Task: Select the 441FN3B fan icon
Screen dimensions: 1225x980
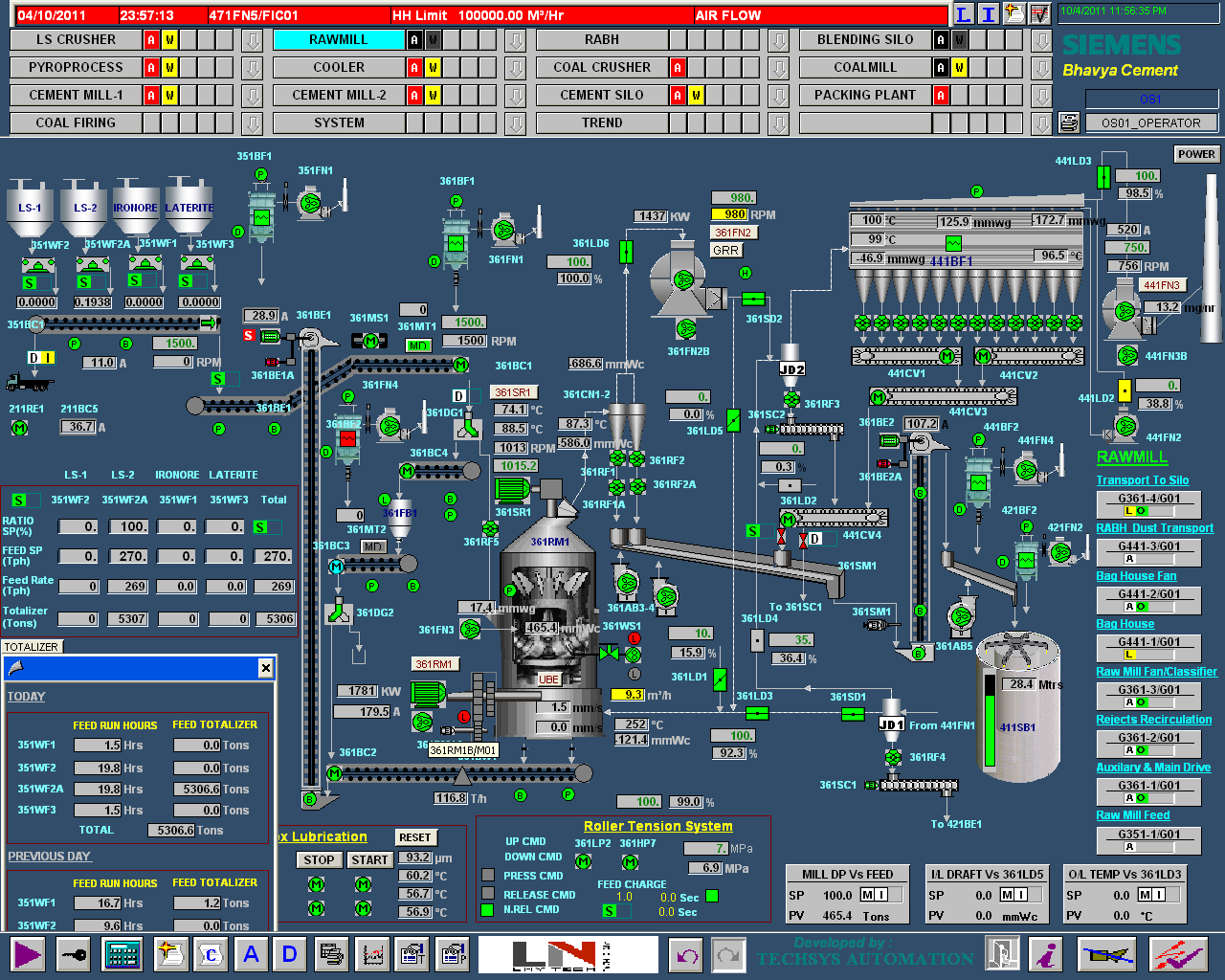Action: (x=1127, y=356)
